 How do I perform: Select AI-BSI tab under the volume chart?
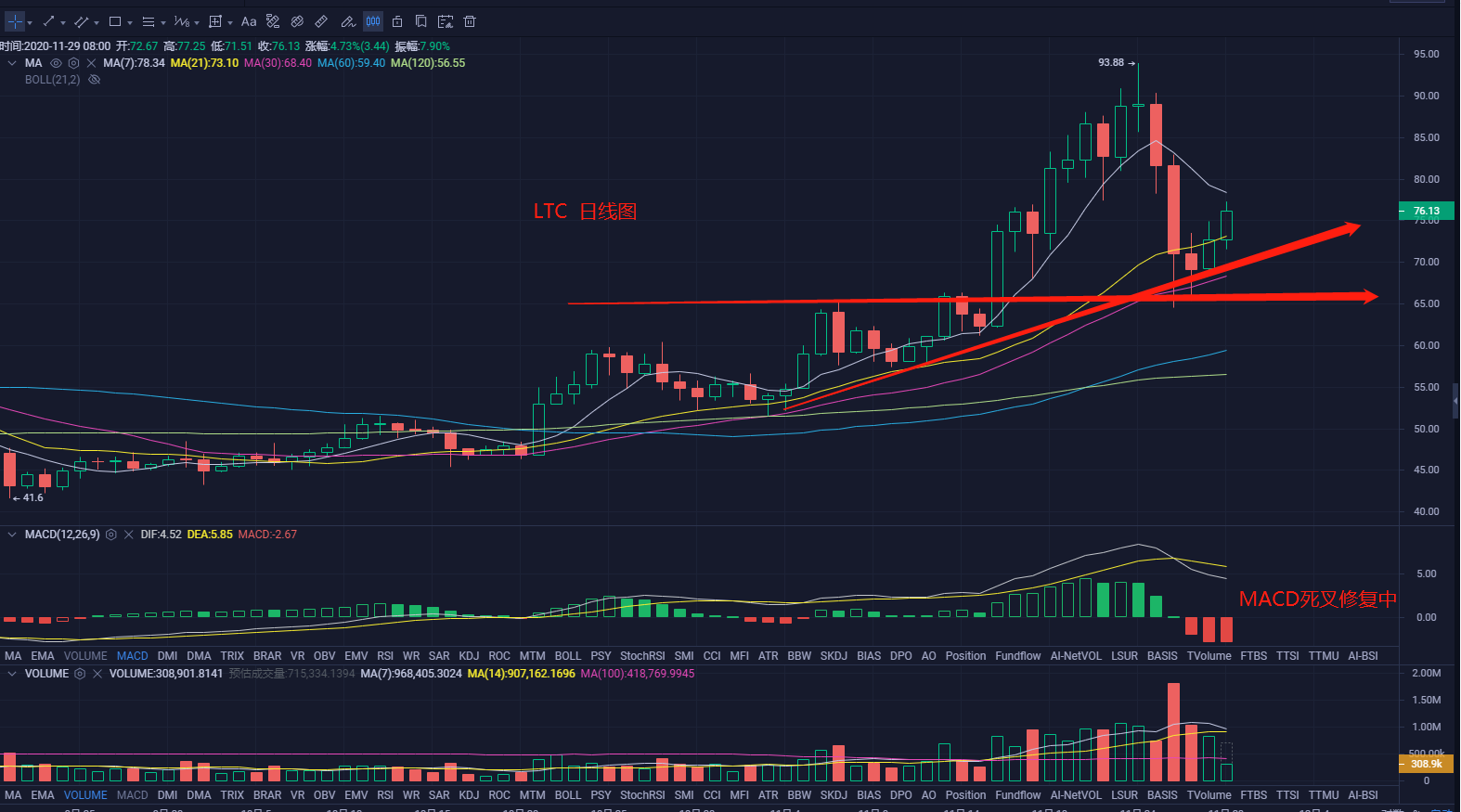click(x=1363, y=795)
